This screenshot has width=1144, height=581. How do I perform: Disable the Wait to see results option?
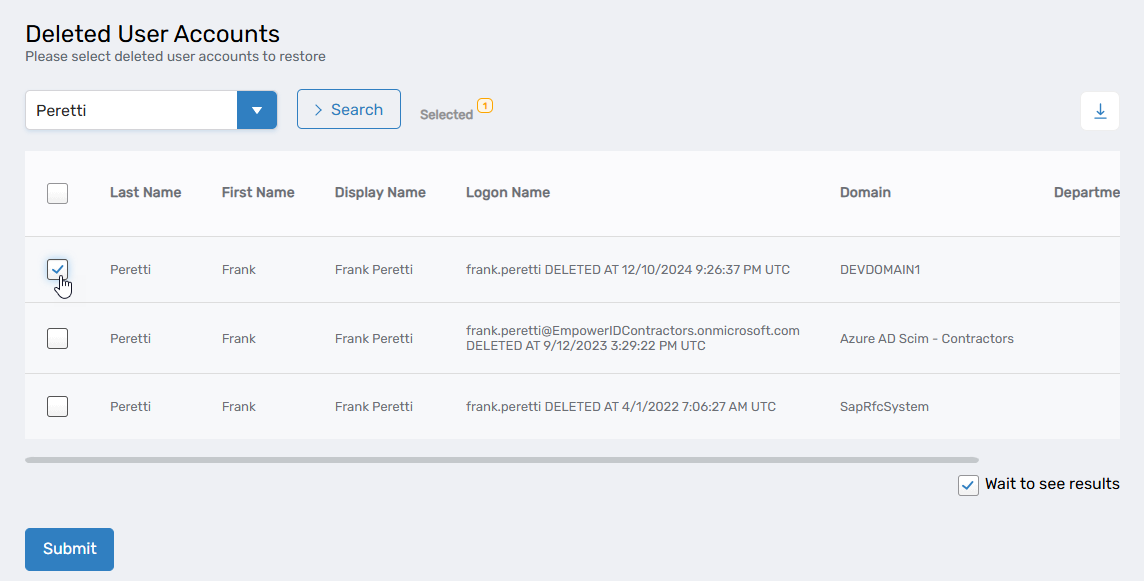tap(967, 485)
